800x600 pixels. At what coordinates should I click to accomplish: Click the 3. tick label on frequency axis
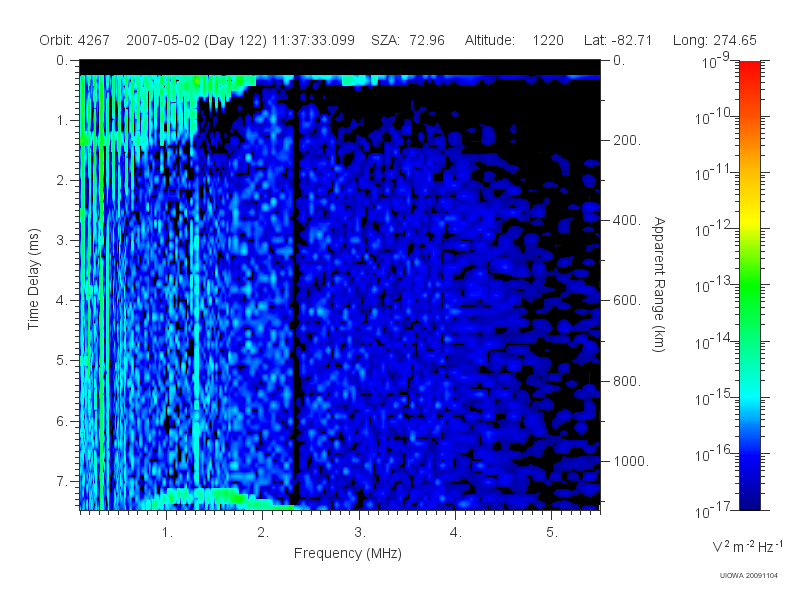tap(360, 533)
